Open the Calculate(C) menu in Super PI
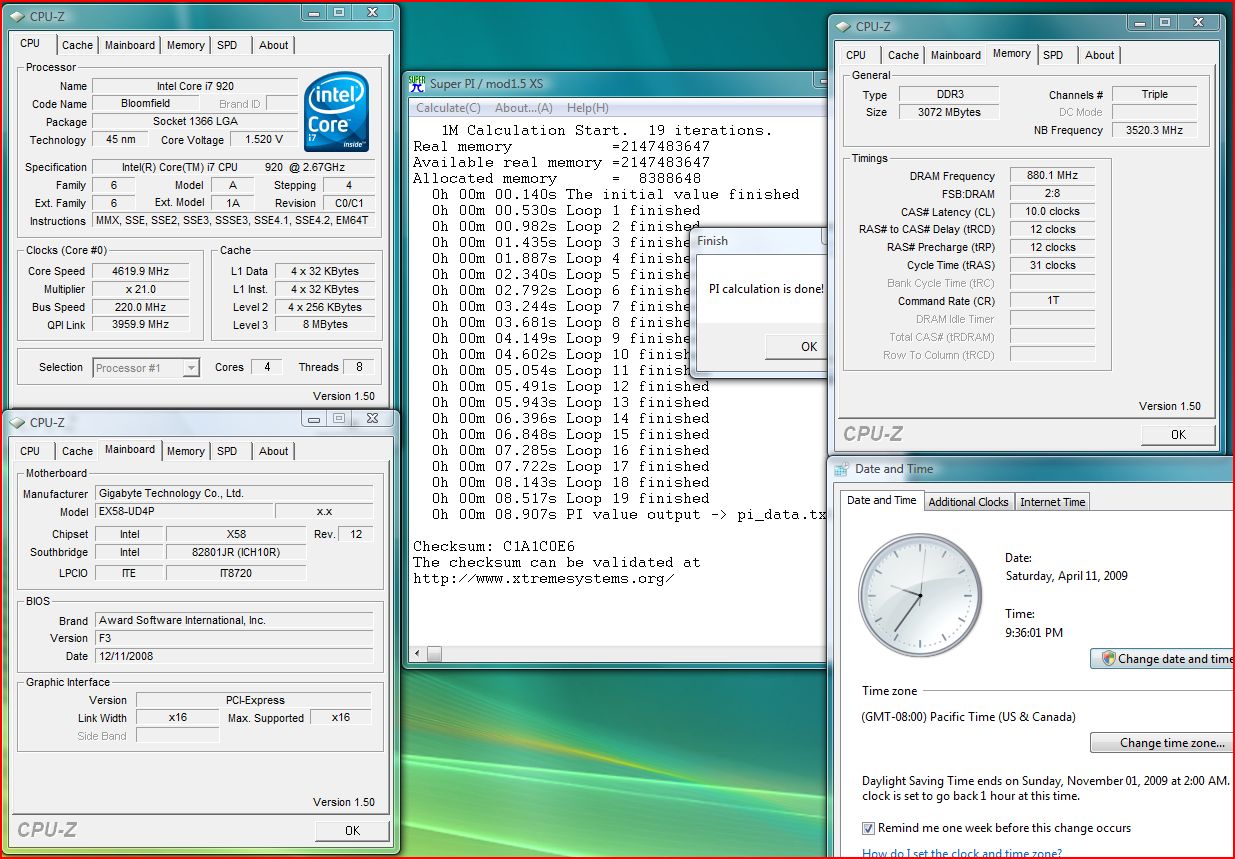The height and width of the screenshot is (859, 1235). point(448,108)
